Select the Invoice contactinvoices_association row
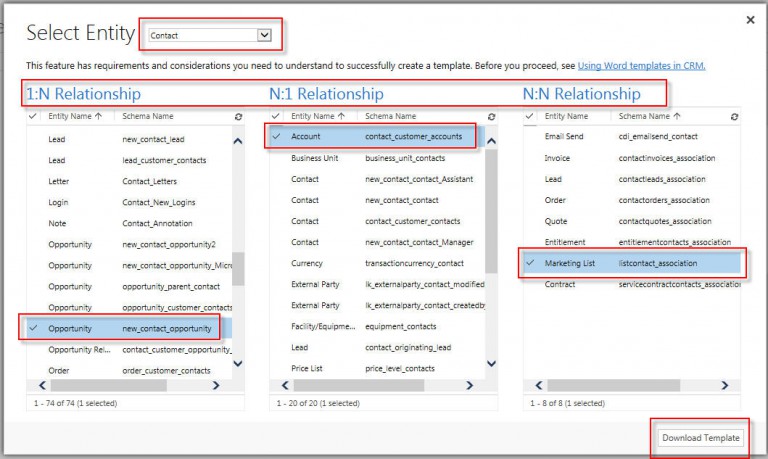This screenshot has width=768, height=459. pyautogui.click(x=632, y=158)
